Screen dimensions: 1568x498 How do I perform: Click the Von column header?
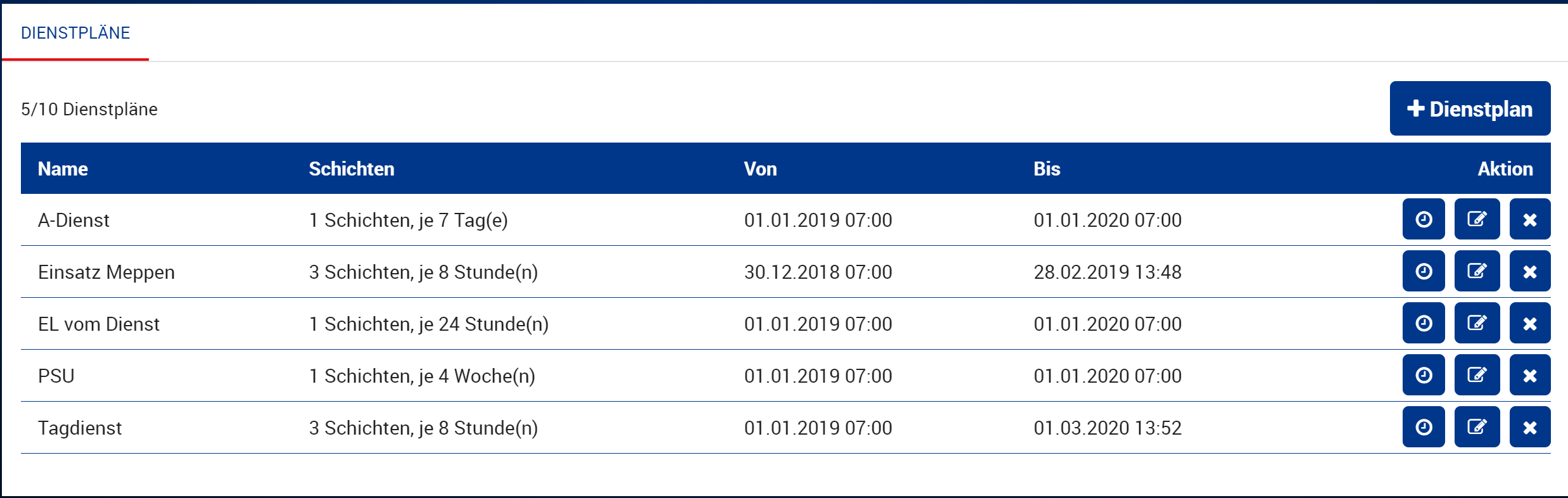(x=760, y=169)
